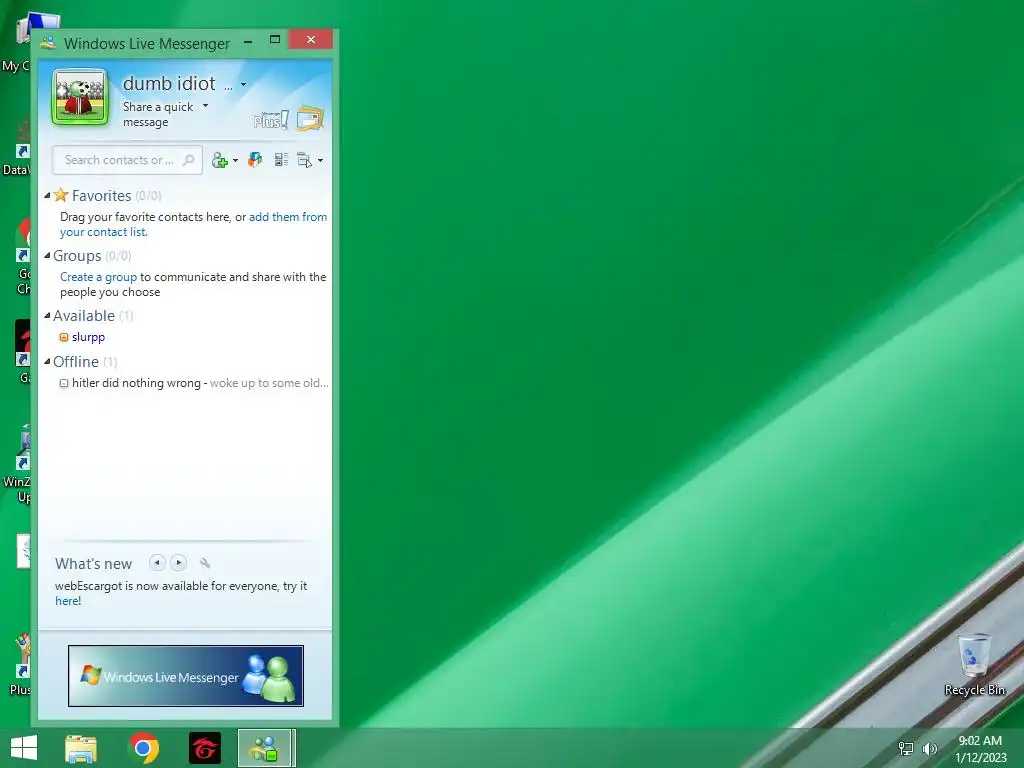The width and height of the screenshot is (1024, 768).
Task: Click the show menu icon
Action: pyautogui.click(x=304, y=160)
